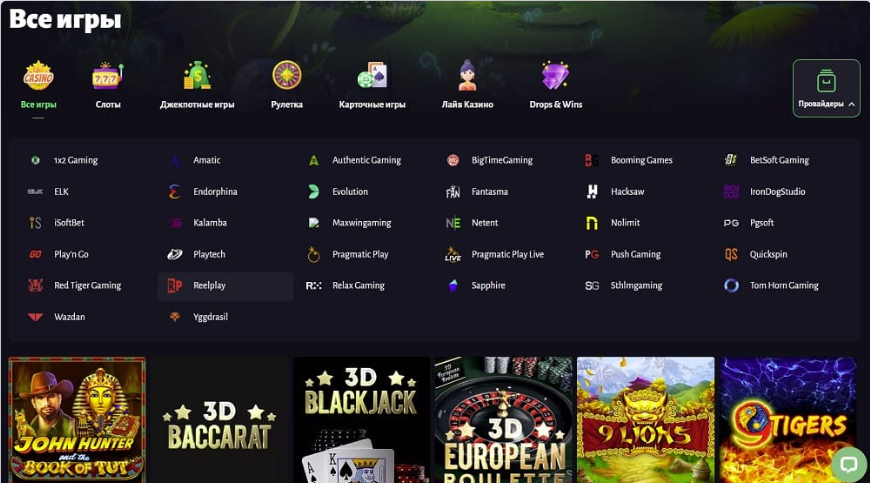This screenshot has height=483, width=870.
Task: Open the 9 Lions game thumbnail
Action: pyautogui.click(x=646, y=420)
